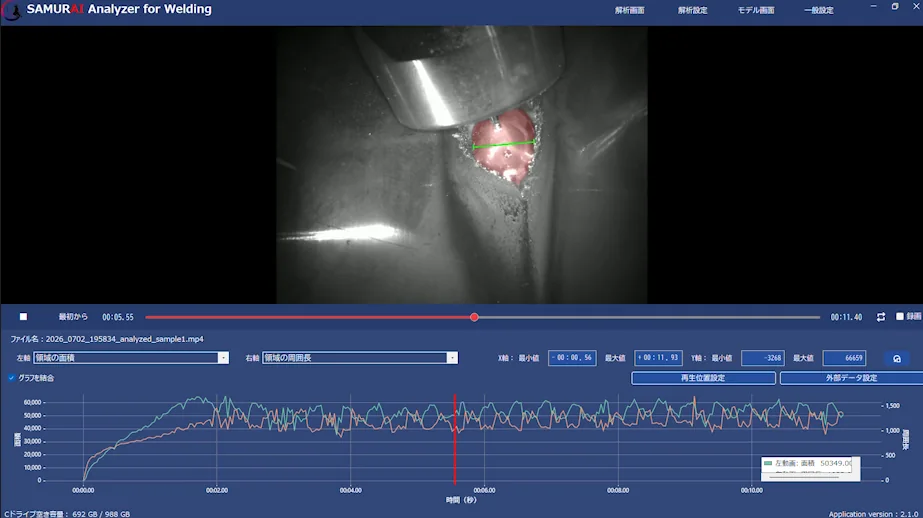Click the 00:02.00 time axis label
Screen dimensions: 923x518
click(x=217, y=490)
